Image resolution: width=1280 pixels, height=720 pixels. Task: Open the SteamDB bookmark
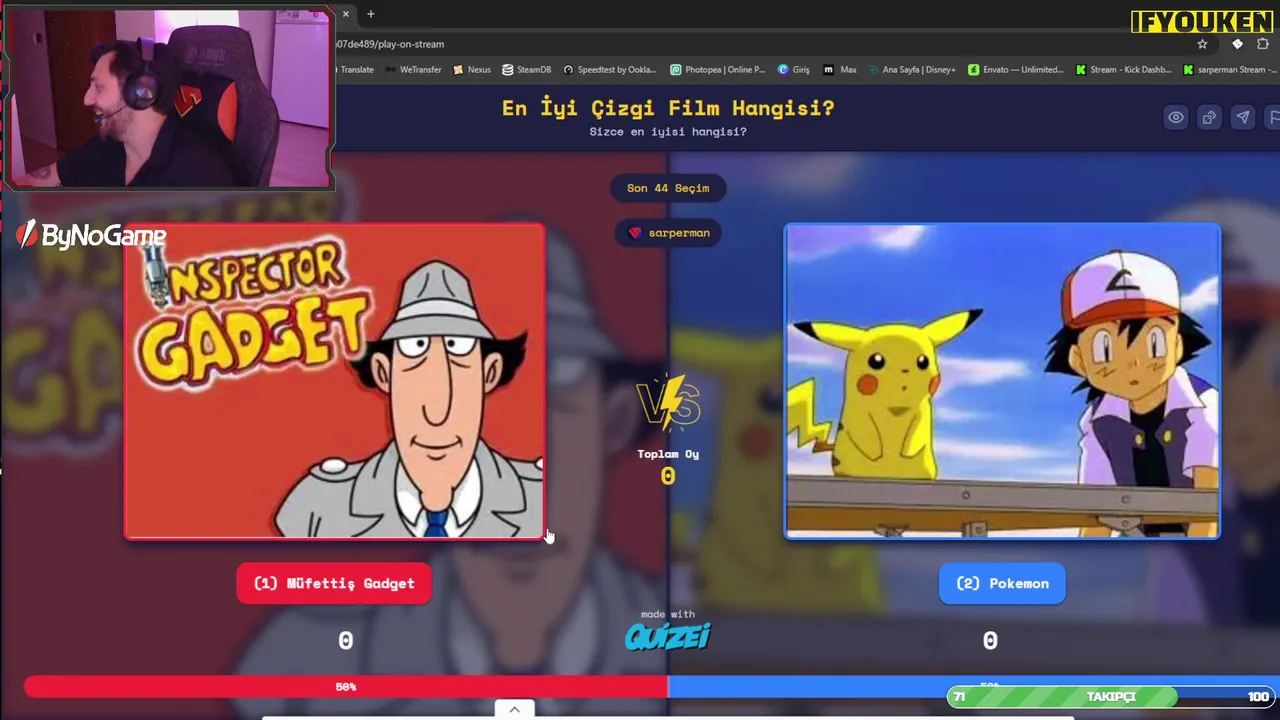click(x=527, y=70)
